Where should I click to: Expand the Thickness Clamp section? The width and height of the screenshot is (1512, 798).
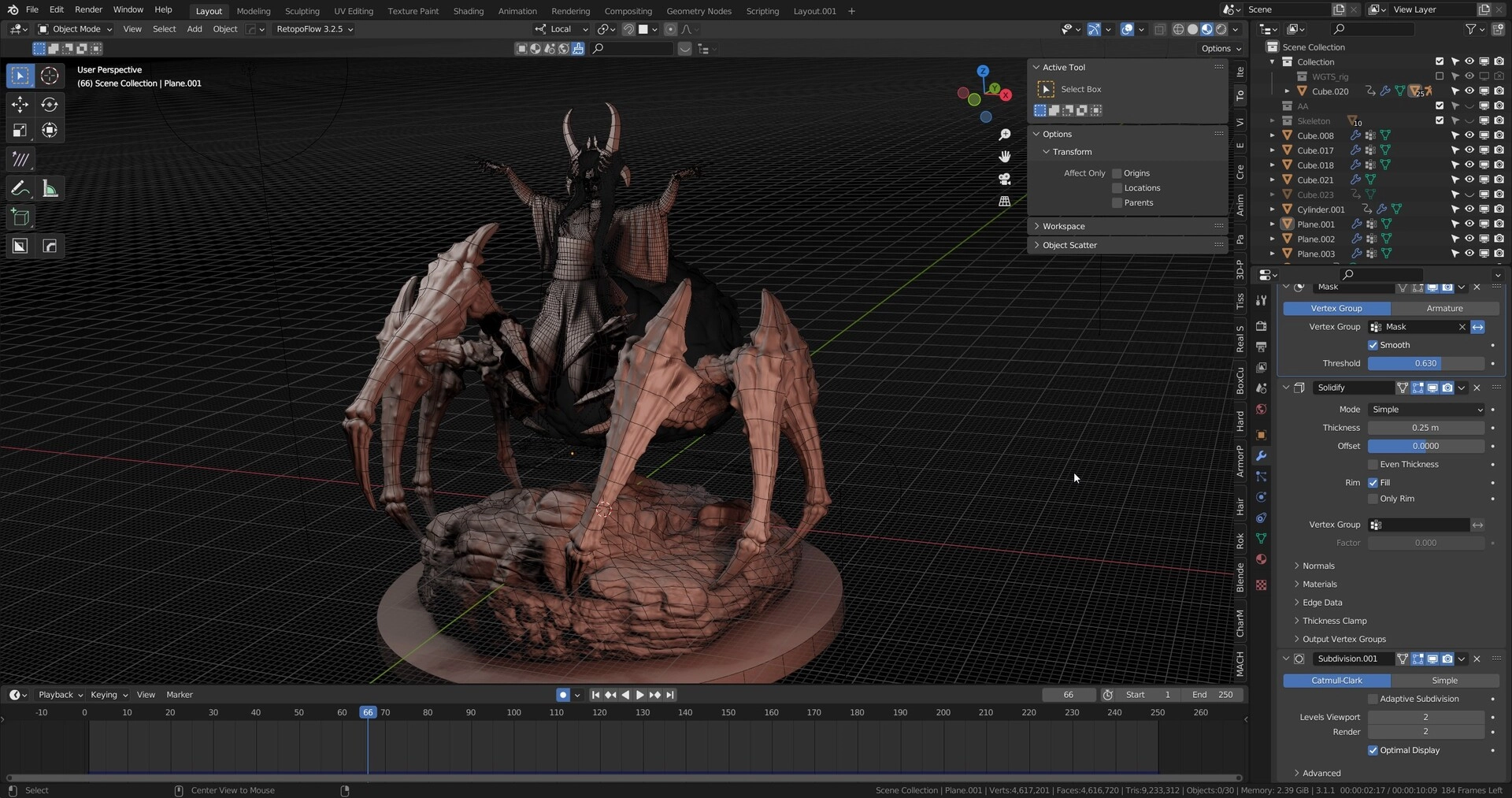[x=1334, y=621]
